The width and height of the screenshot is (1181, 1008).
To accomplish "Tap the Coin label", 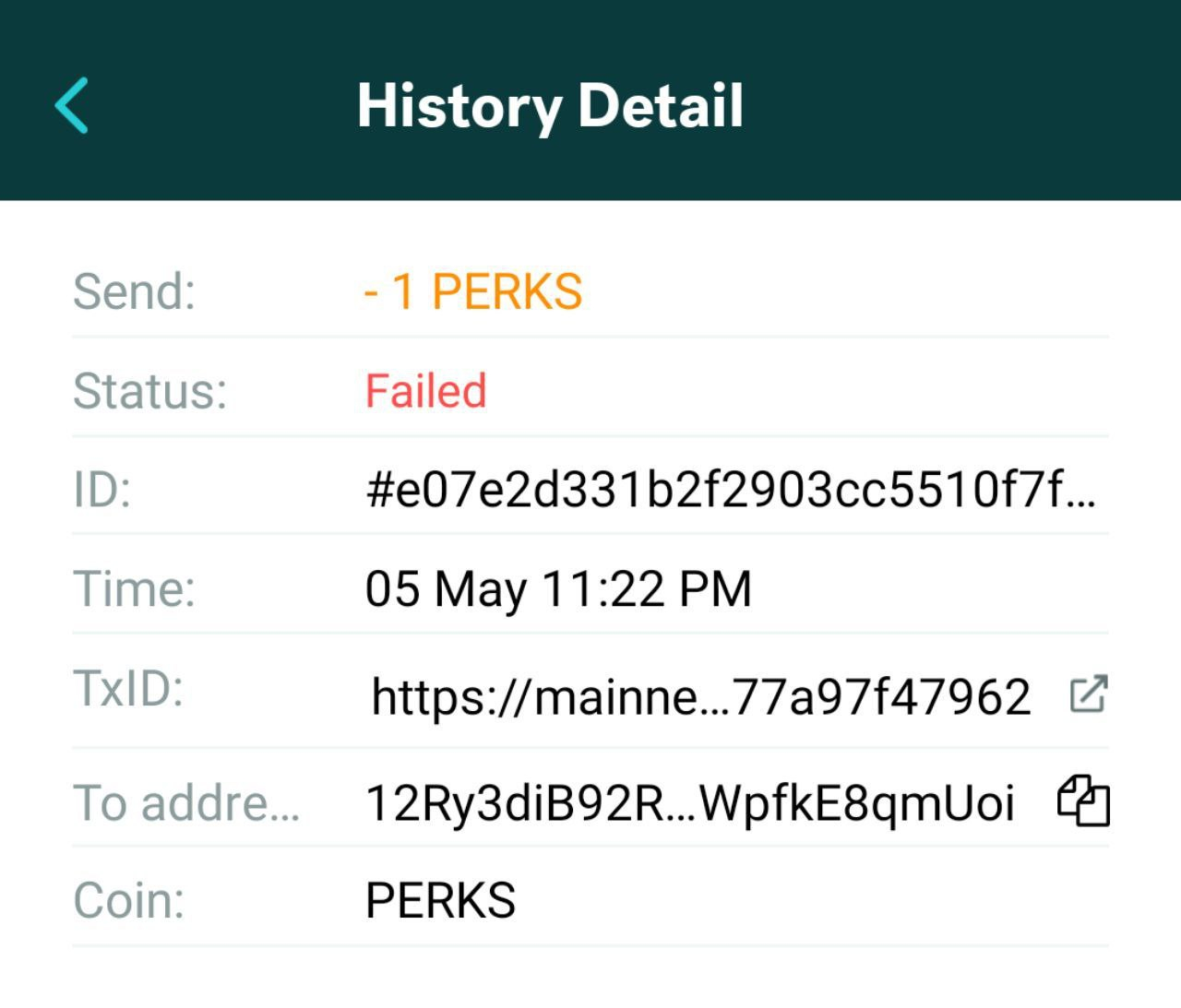I will 128,900.
